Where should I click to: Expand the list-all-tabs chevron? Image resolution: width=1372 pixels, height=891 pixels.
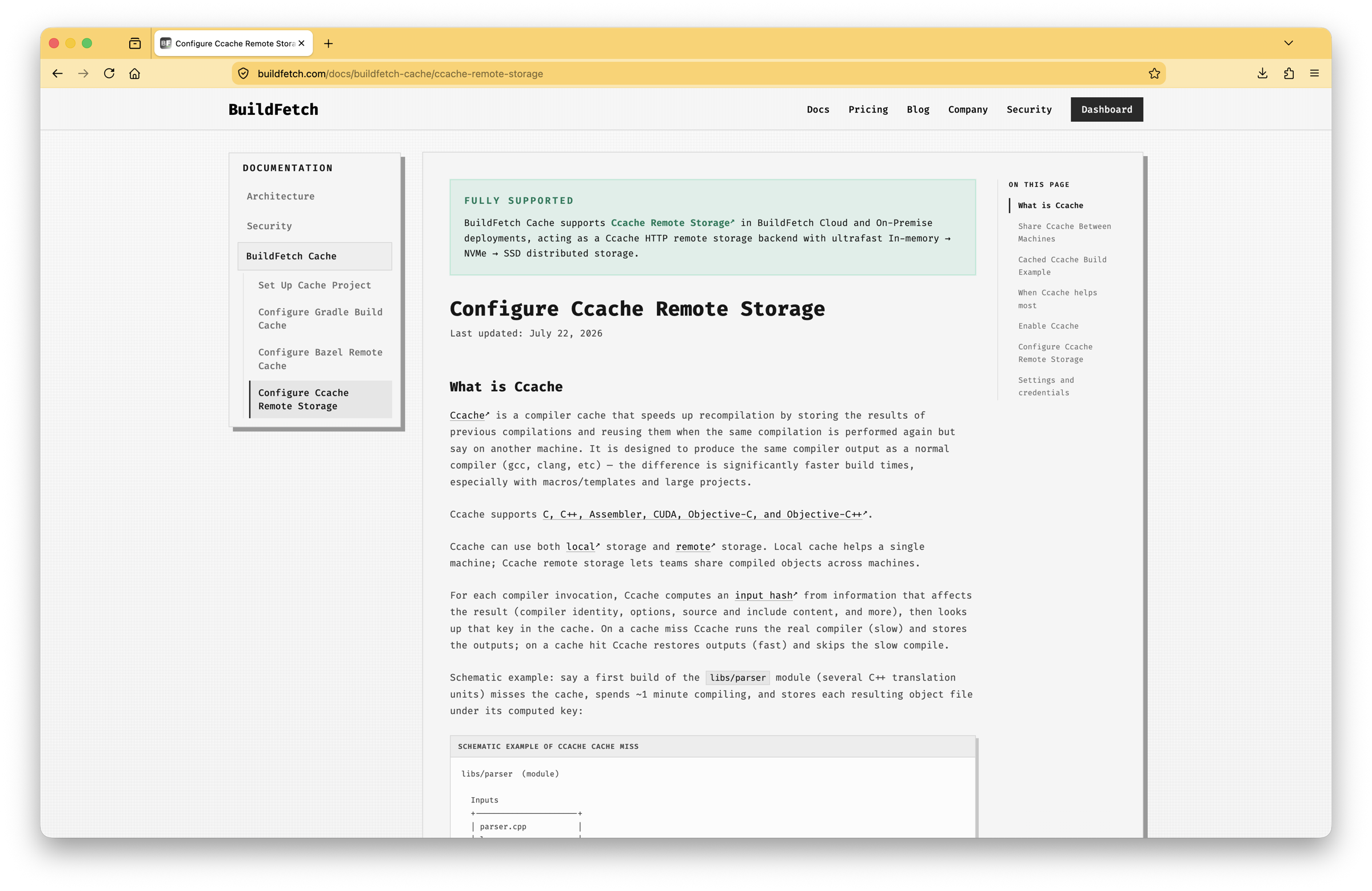[x=1289, y=43]
